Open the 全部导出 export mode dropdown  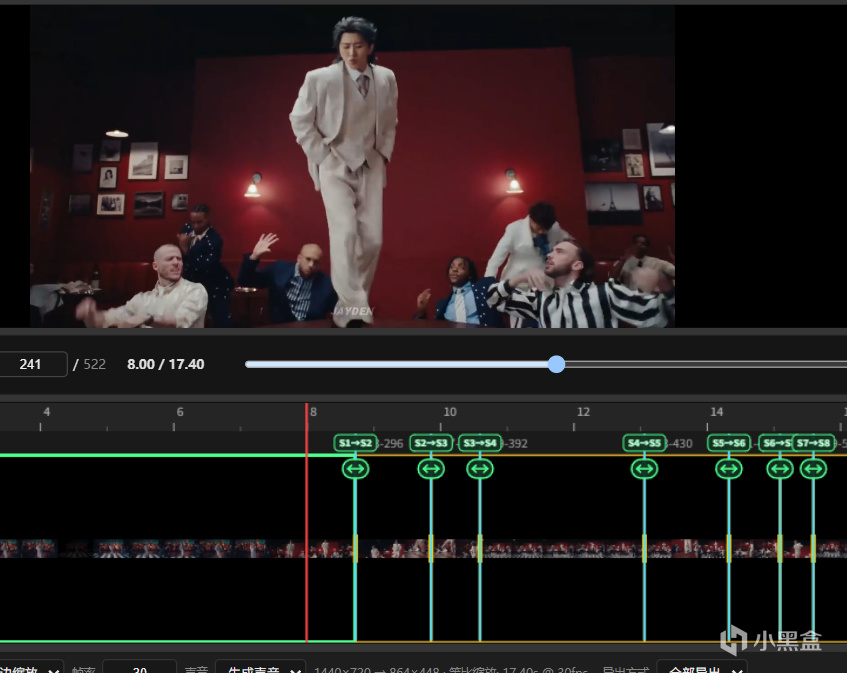pos(702,668)
